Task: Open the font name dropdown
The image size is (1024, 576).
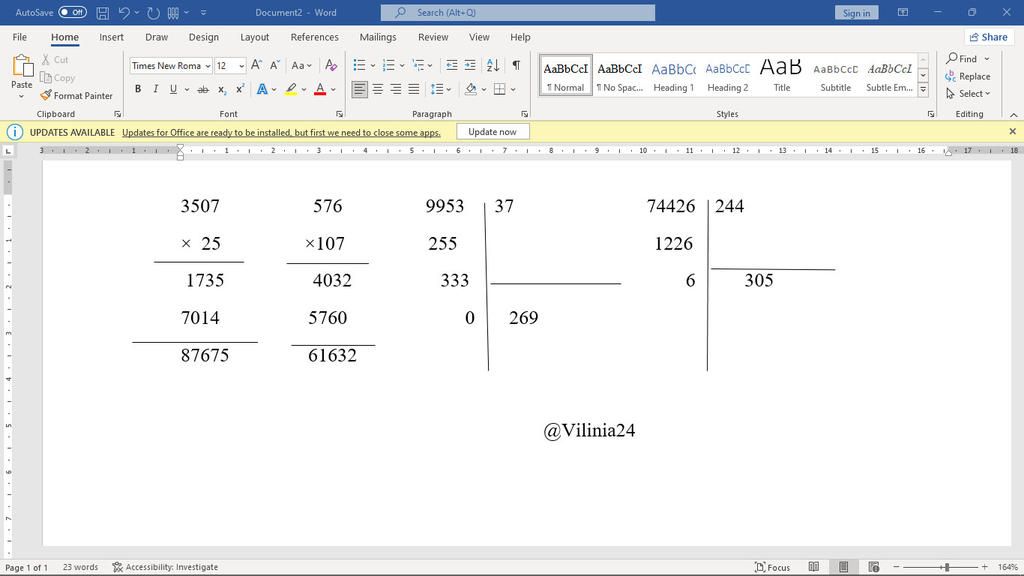Action: 208,66
